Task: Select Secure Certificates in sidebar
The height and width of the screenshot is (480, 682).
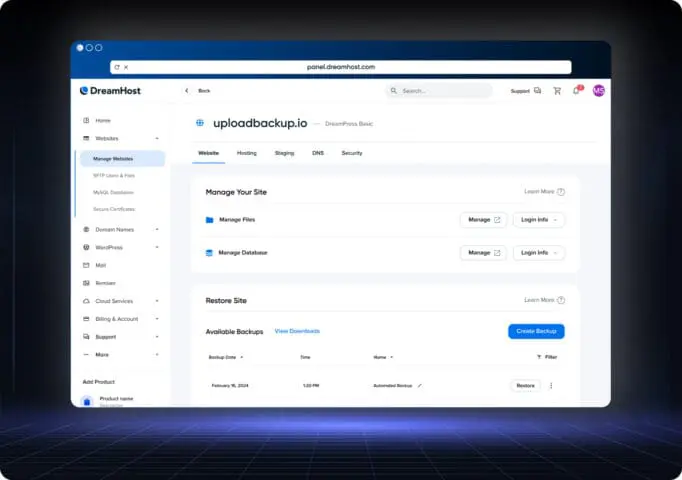Action: coord(114,209)
